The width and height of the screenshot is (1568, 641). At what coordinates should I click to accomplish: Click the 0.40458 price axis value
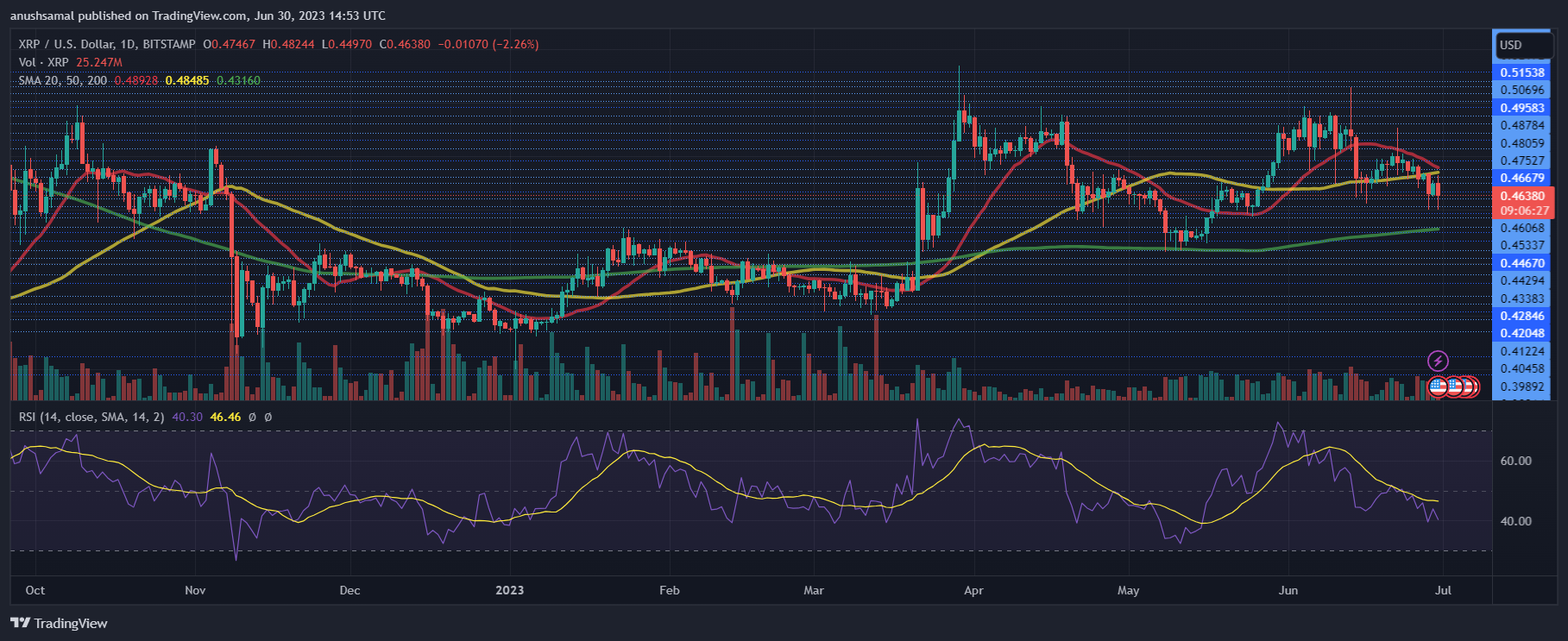coord(1522,368)
